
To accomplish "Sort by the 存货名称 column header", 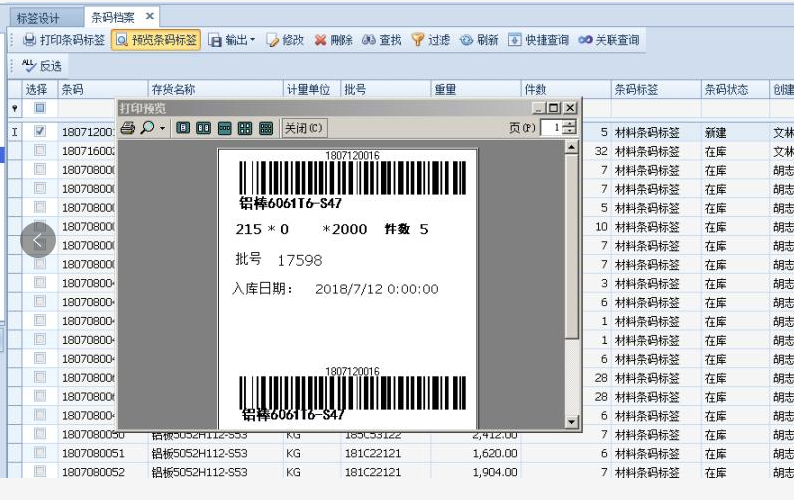I will [215, 90].
